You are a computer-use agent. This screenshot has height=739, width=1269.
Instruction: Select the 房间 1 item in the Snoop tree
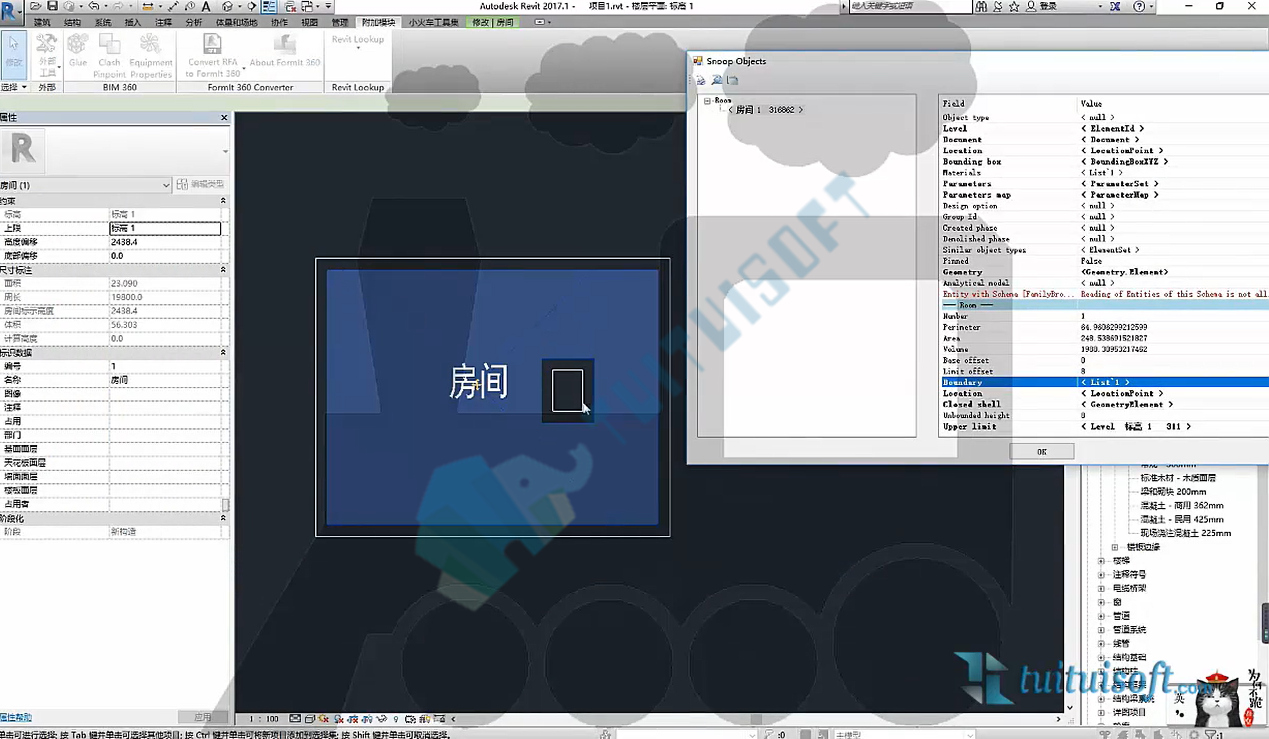(765, 110)
